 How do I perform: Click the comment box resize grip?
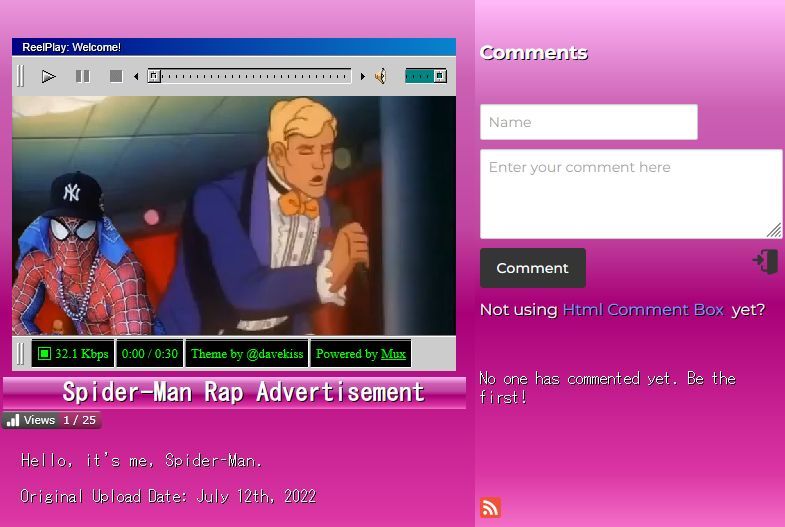click(x=774, y=230)
